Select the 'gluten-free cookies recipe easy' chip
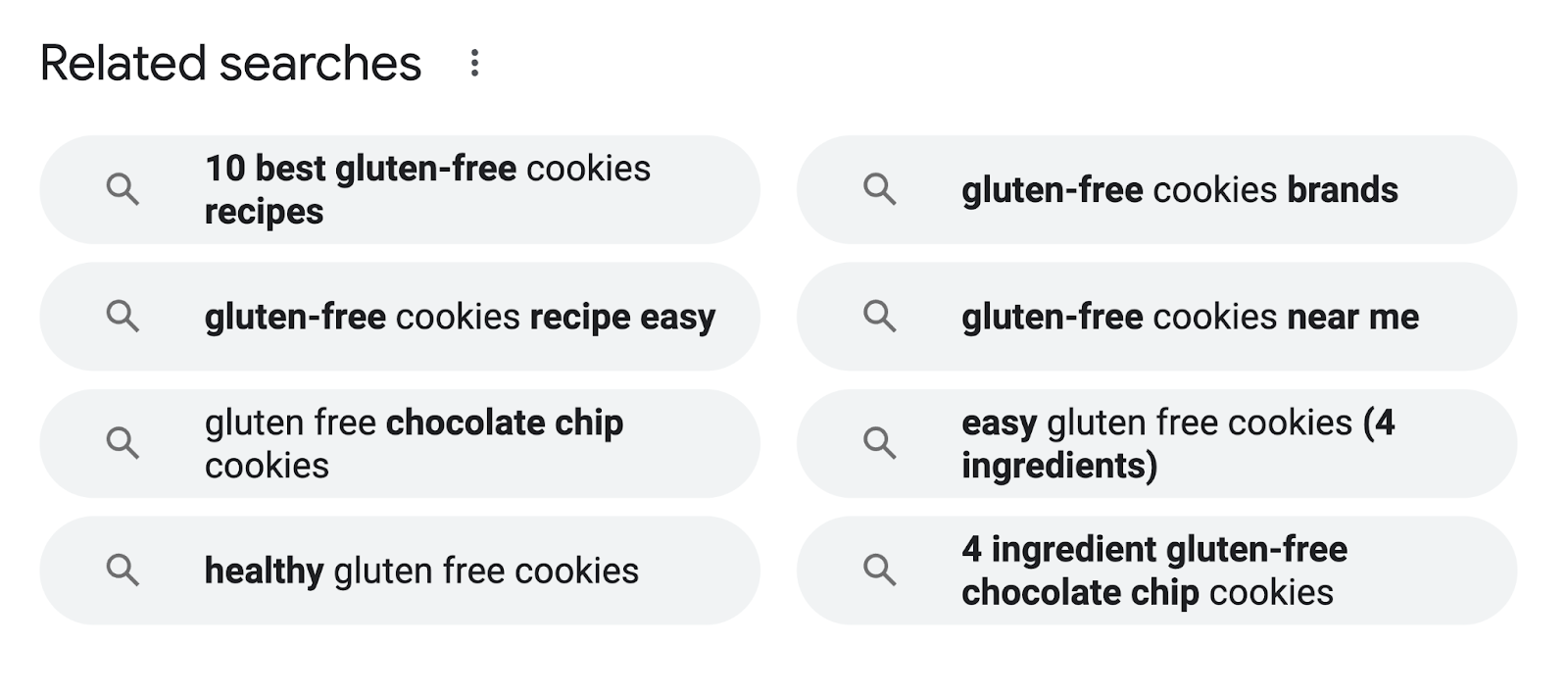 click(x=459, y=317)
